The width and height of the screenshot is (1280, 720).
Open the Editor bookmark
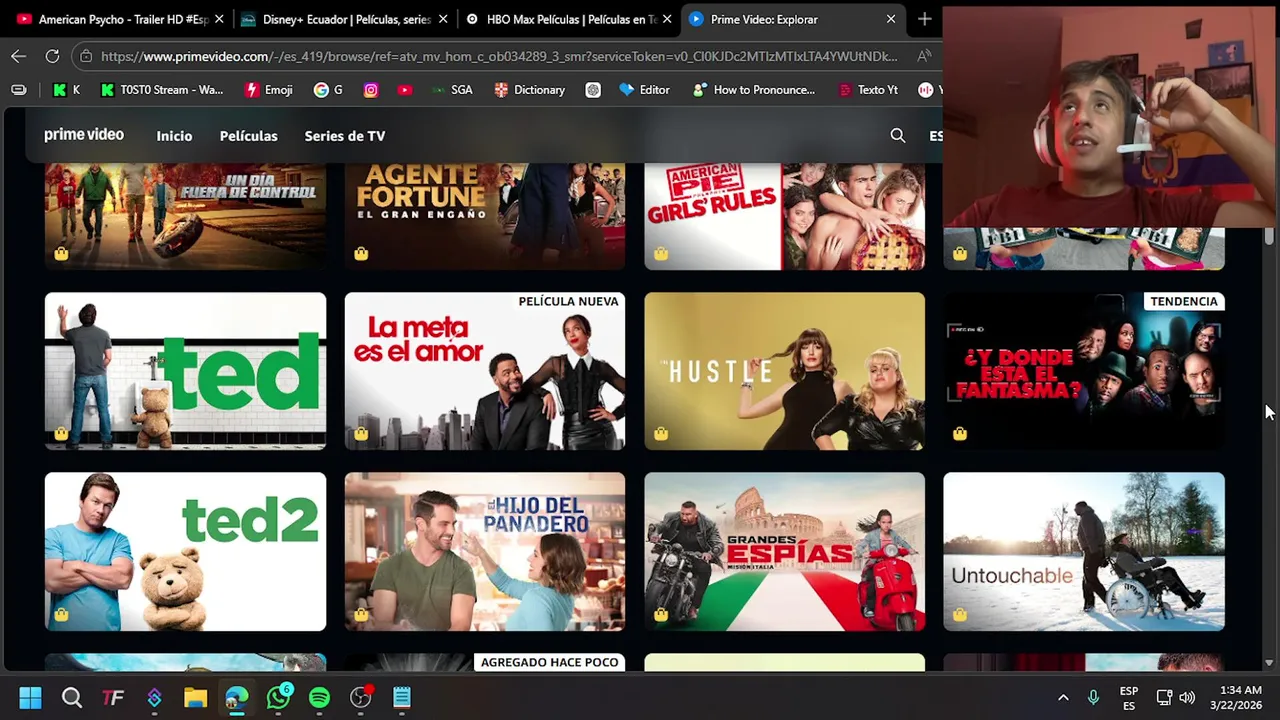pos(645,89)
